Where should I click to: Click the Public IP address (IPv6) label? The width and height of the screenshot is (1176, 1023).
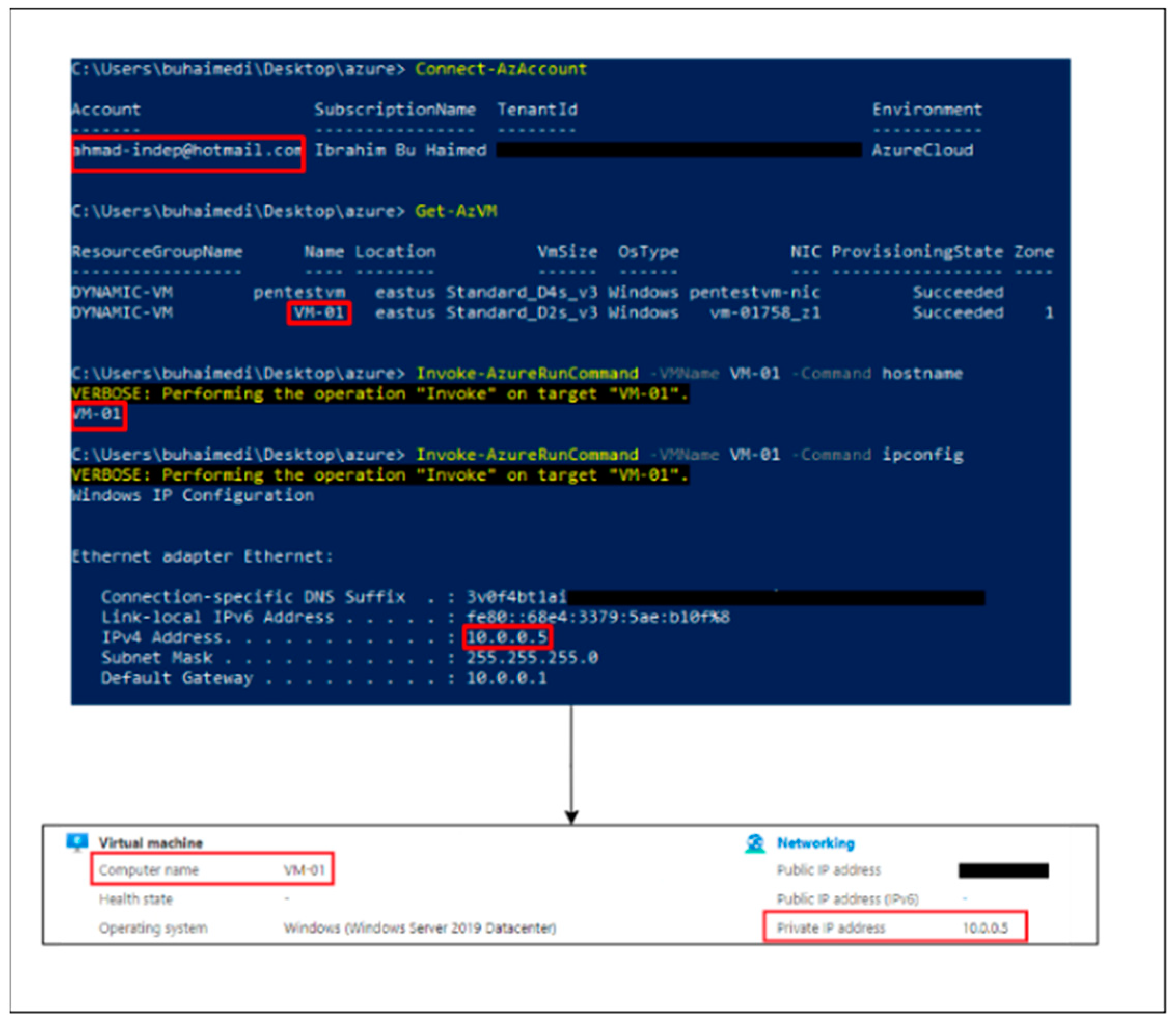tap(847, 899)
